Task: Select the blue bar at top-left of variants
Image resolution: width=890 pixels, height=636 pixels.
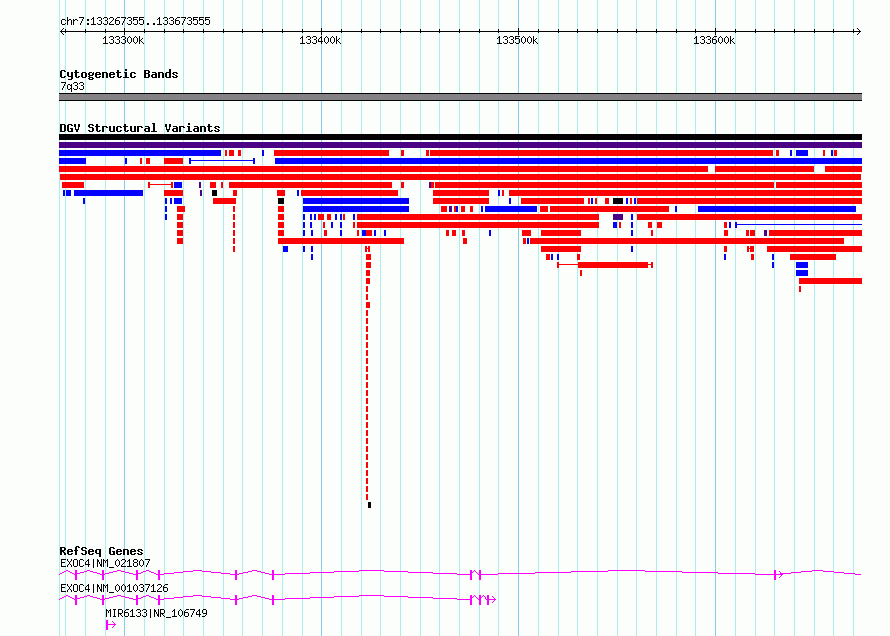Action: coord(140,153)
